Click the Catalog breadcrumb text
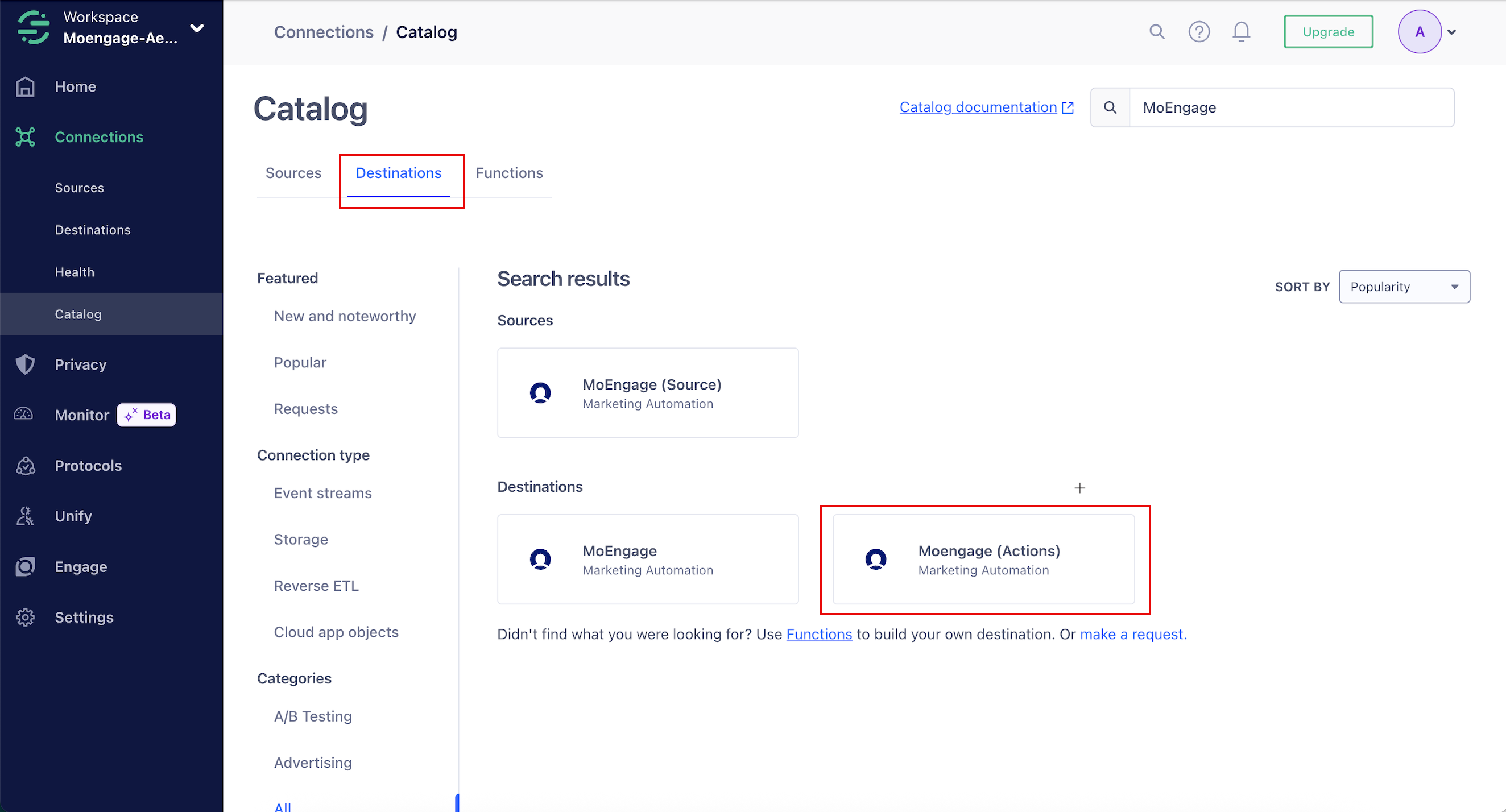 [x=426, y=32]
